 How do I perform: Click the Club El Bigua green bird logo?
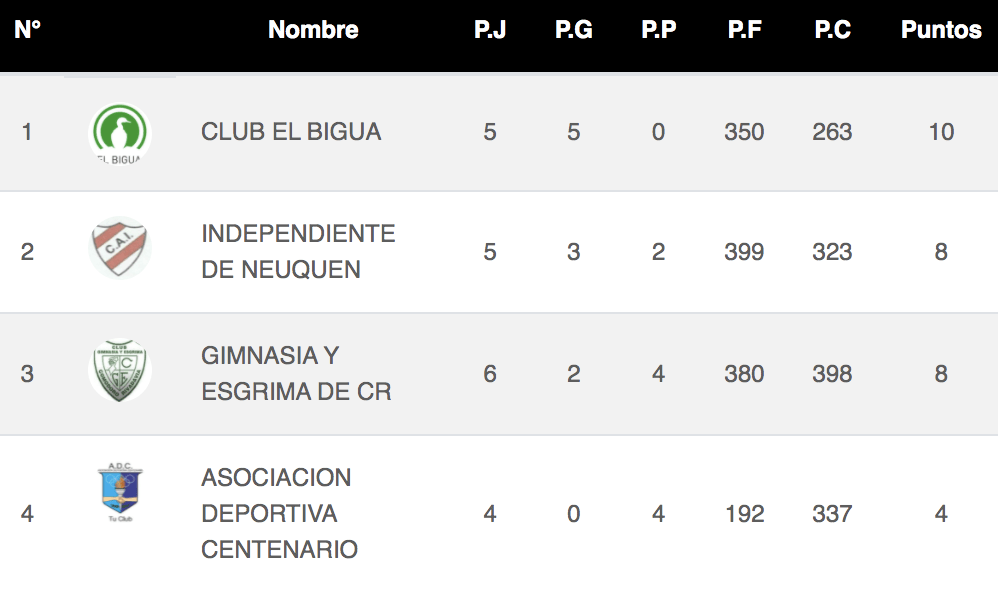[120, 133]
